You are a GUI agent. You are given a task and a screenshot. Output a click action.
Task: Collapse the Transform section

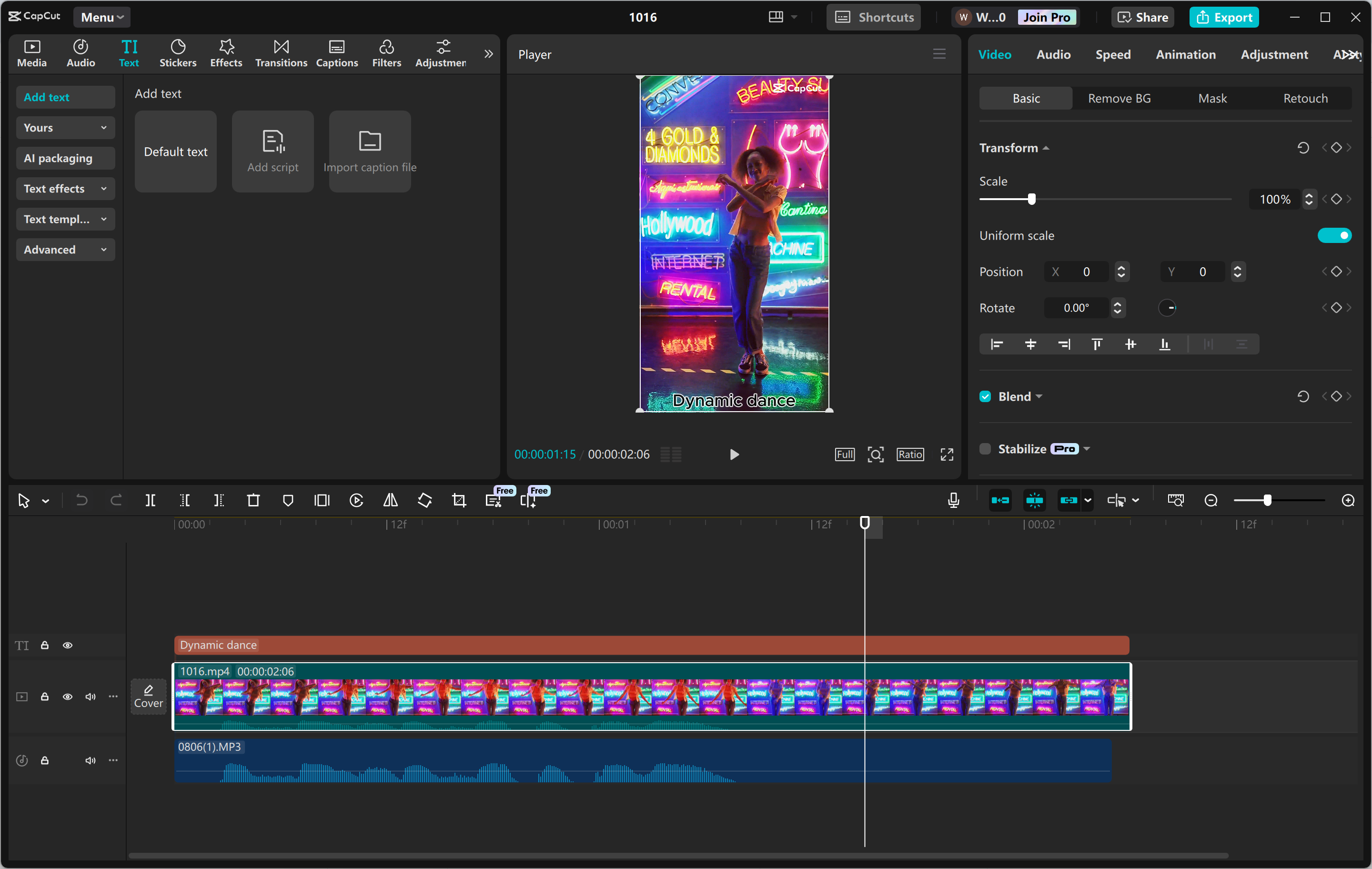tap(1047, 148)
